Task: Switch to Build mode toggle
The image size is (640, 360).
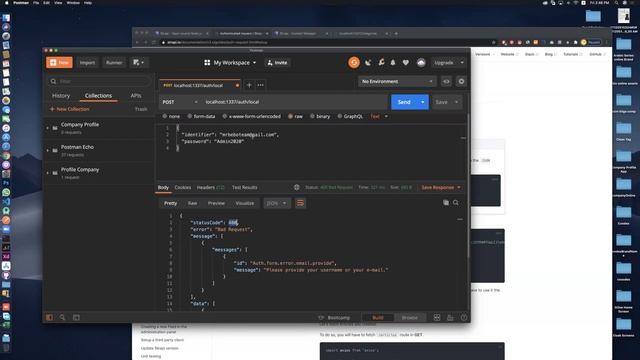Action: (378, 317)
